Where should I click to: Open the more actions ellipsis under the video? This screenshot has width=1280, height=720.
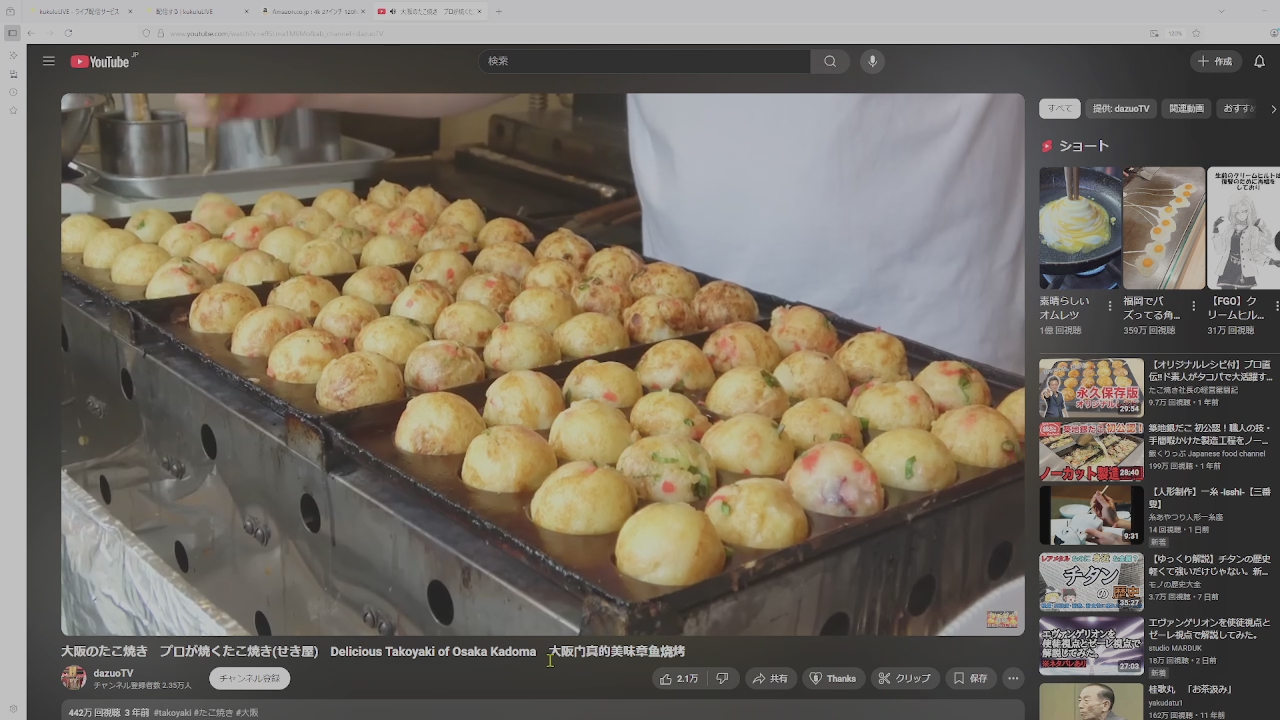[x=1013, y=679]
